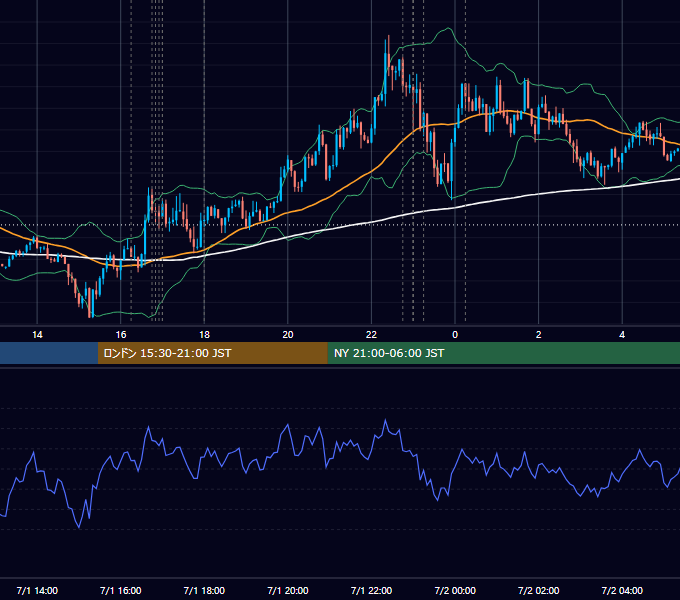Click the 18 hour axis label

point(204,335)
